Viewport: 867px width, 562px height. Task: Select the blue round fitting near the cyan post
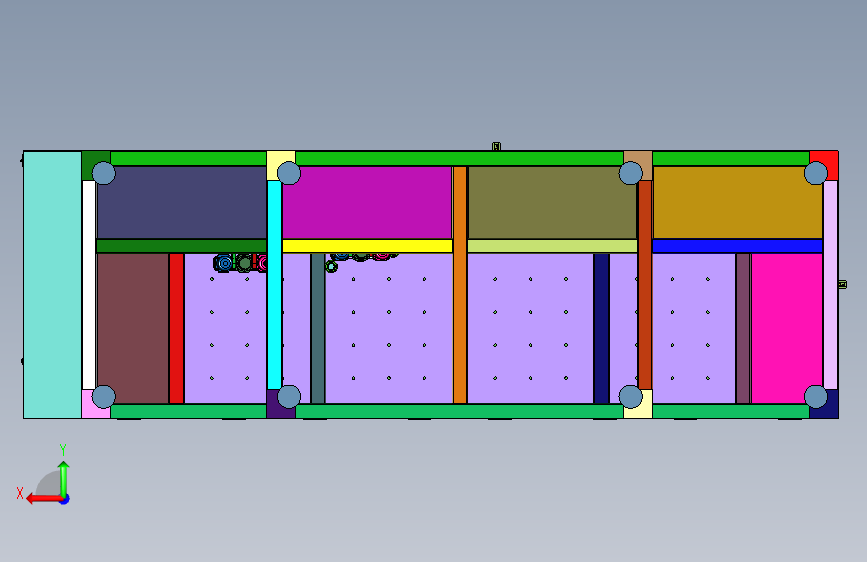coord(223,263)
